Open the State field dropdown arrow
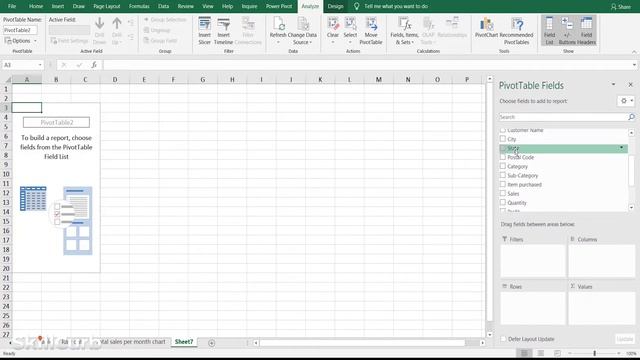 (x=622, y=148)
